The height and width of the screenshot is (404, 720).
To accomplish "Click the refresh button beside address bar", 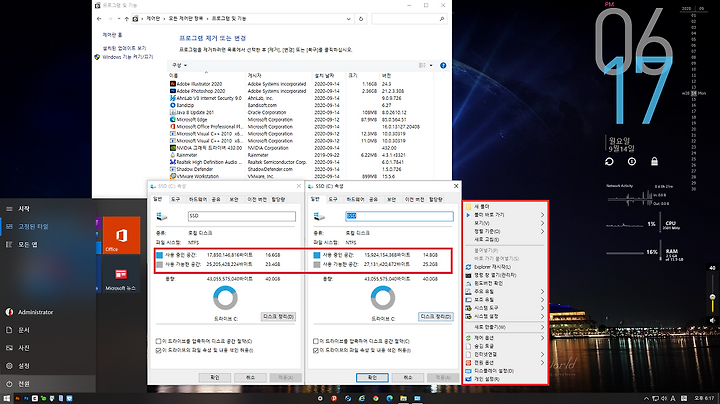I will pyautogui.click(x=361, y=19).
